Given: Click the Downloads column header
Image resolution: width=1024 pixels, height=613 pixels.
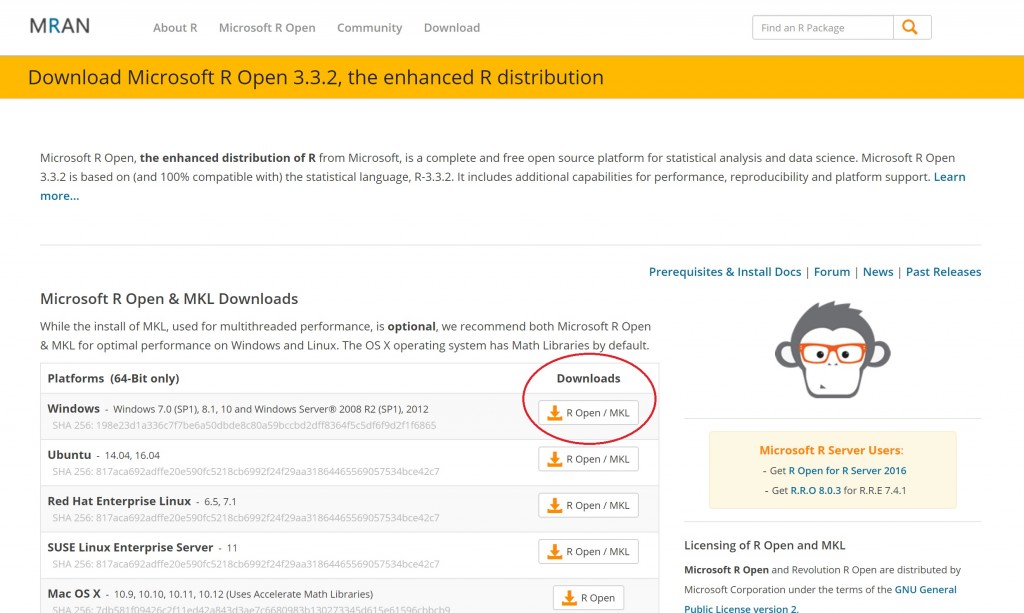Looking at the screenshot, I should [588, 378].
